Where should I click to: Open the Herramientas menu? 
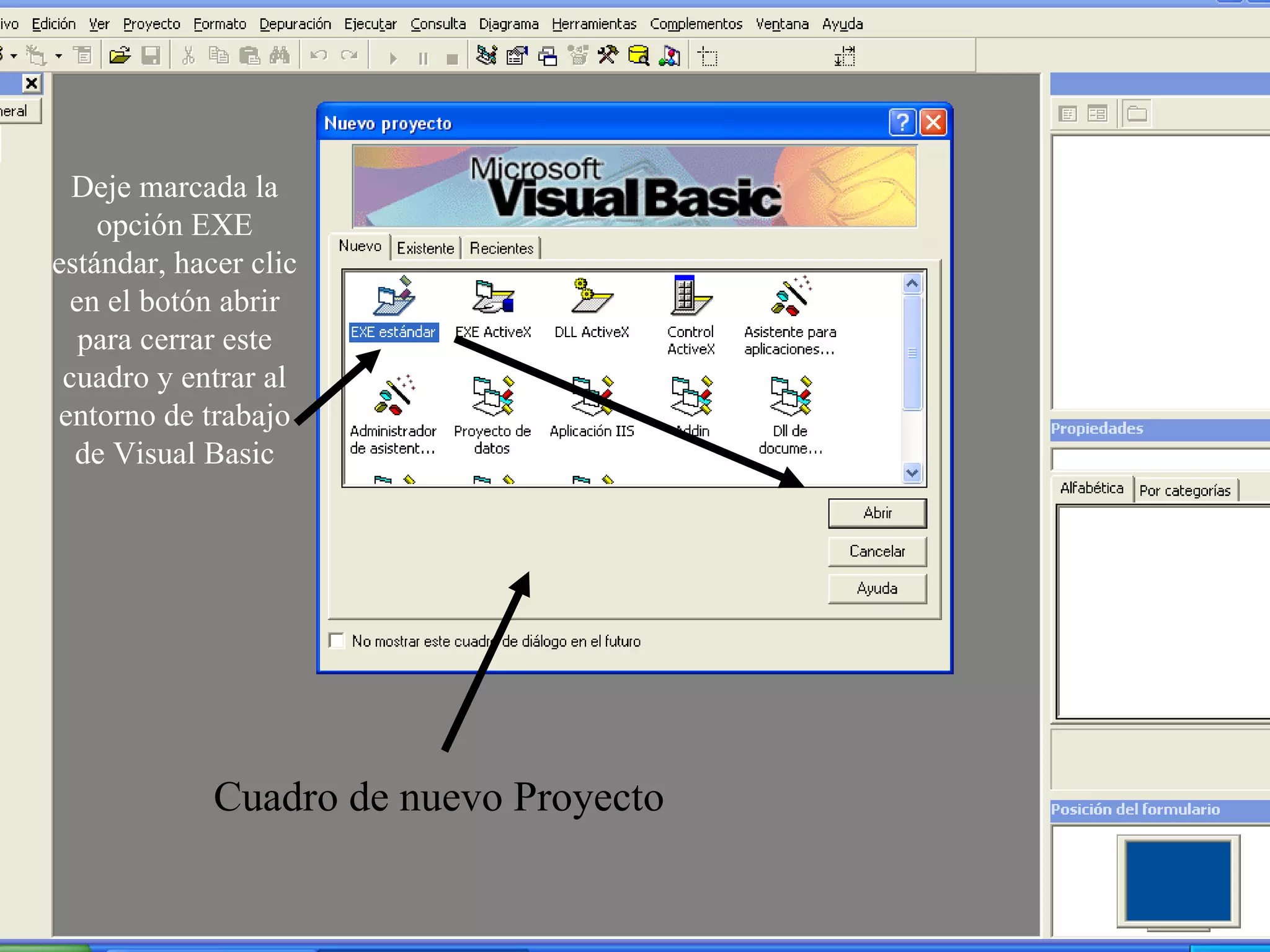coord(594,24)
